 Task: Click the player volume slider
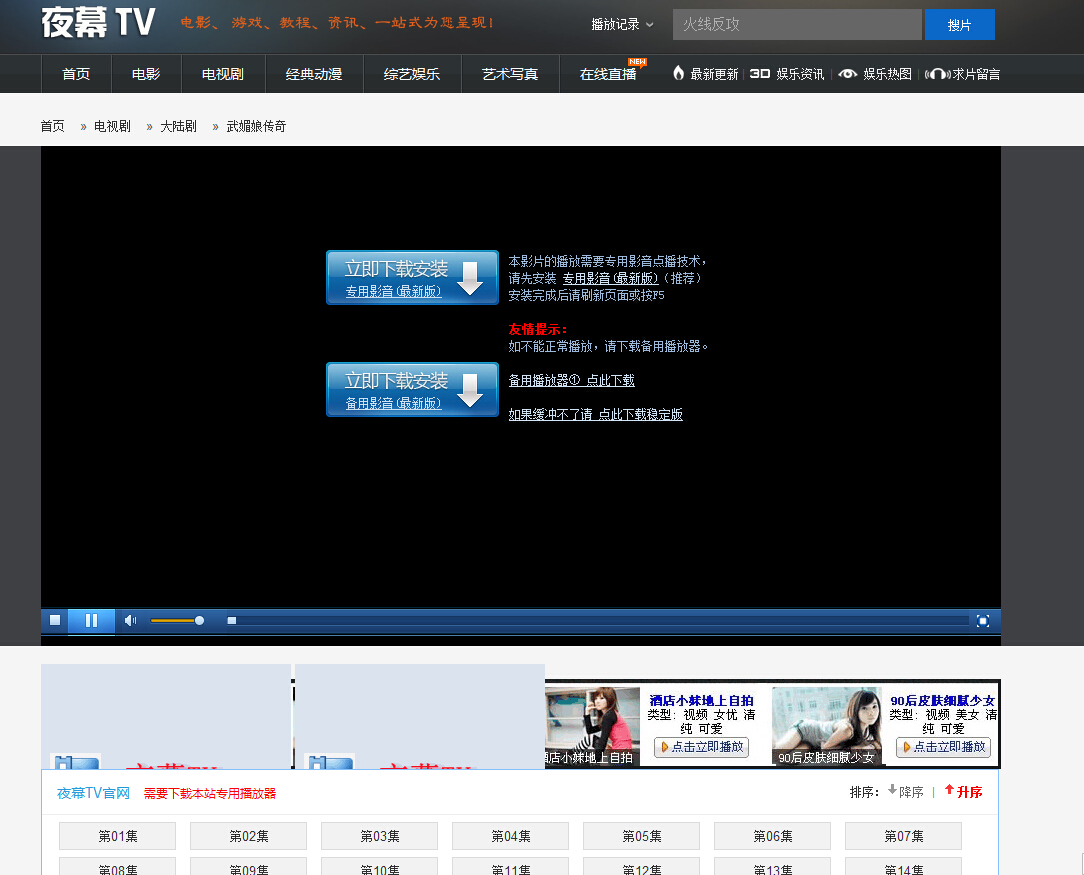click(x=176, y=620)
